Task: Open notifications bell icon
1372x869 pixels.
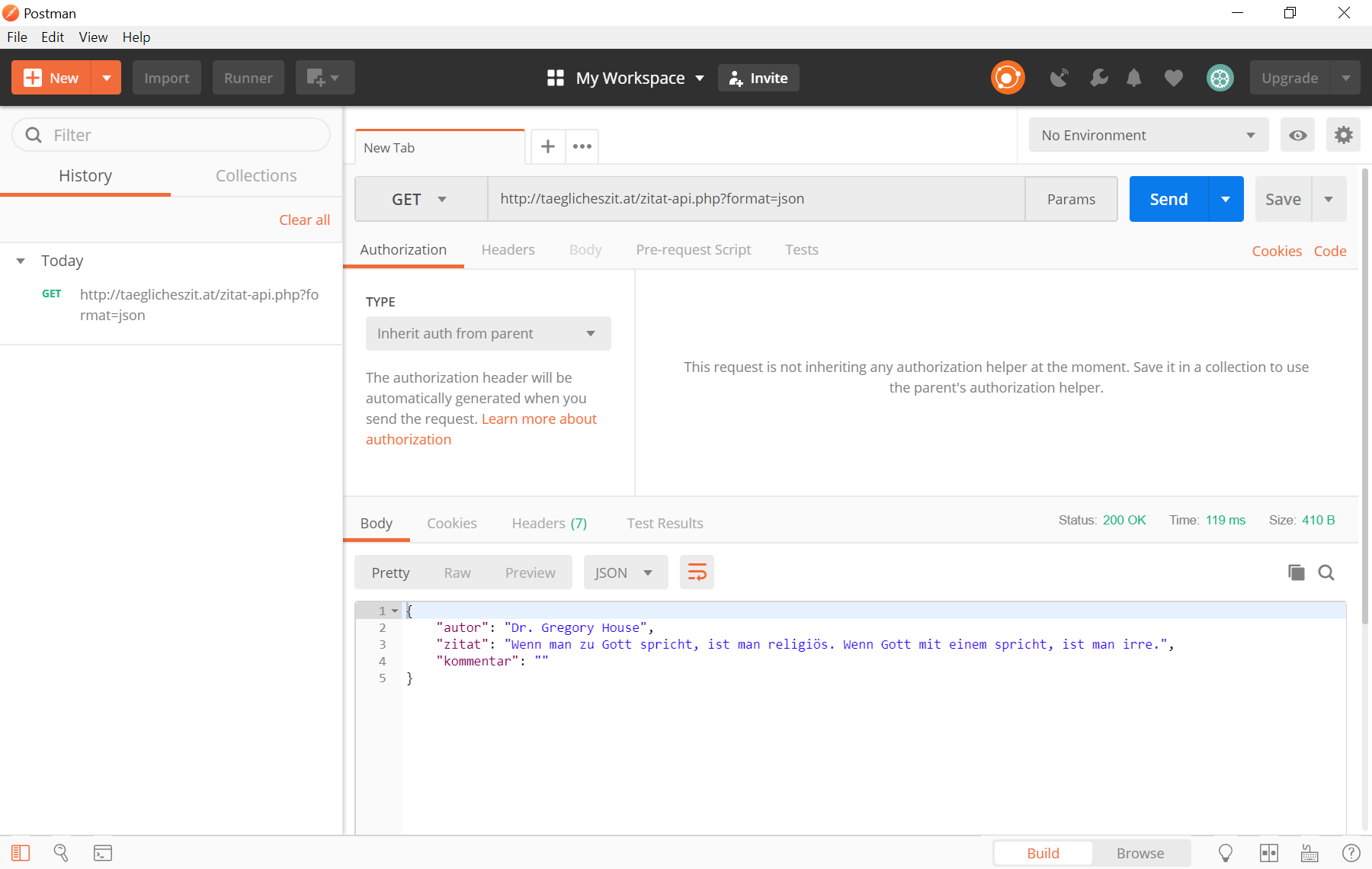Action: click(1134, 78)
